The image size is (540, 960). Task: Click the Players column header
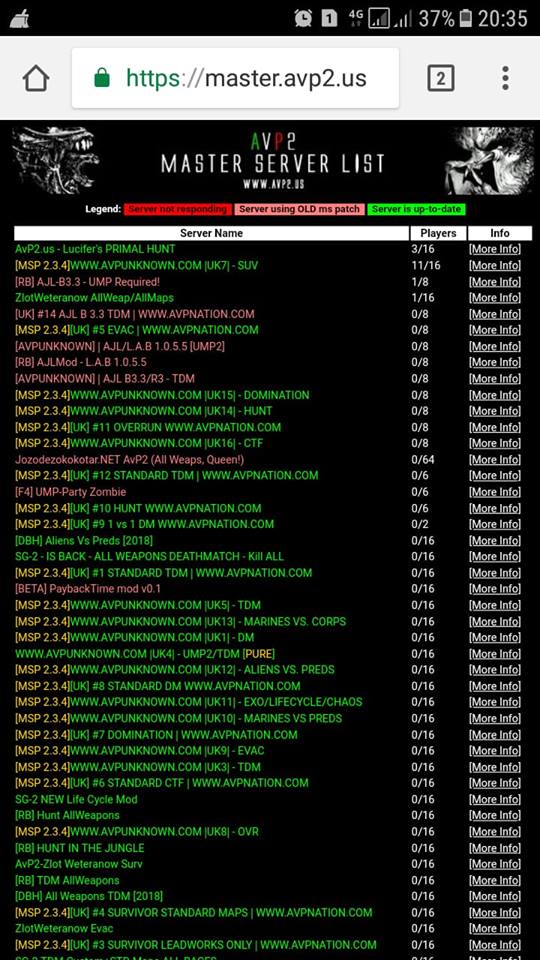[438, 233]
